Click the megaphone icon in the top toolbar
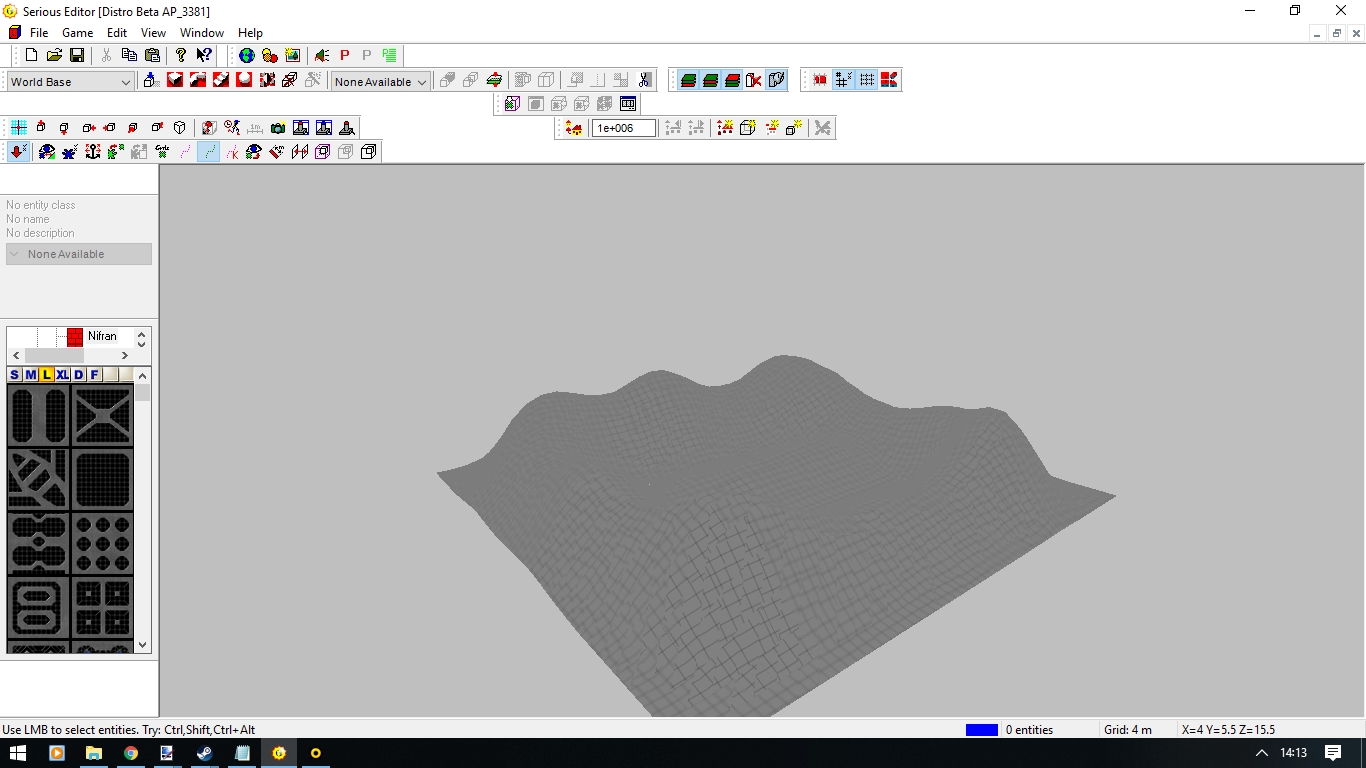The width and height of the screenshot is (1366, 768). coord(322,55)
